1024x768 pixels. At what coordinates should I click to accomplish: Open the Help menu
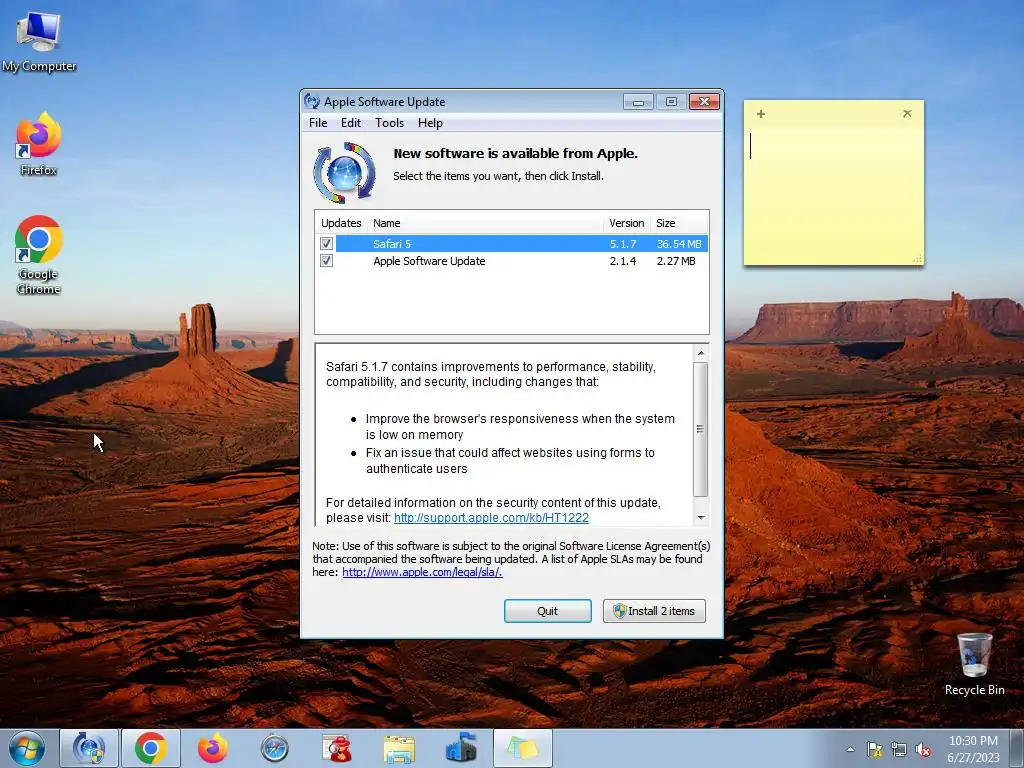[430, 123]
